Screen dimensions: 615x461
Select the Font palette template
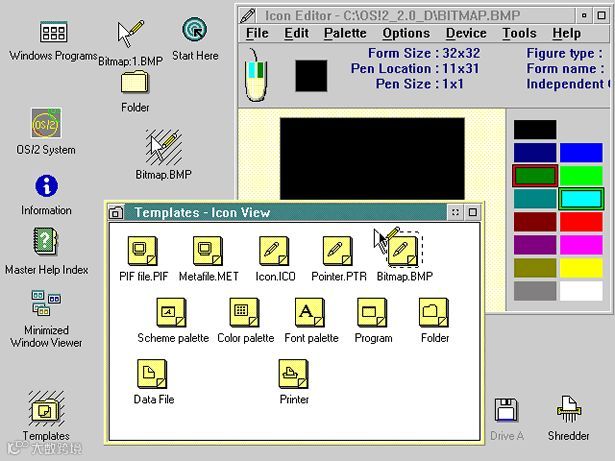310,312
